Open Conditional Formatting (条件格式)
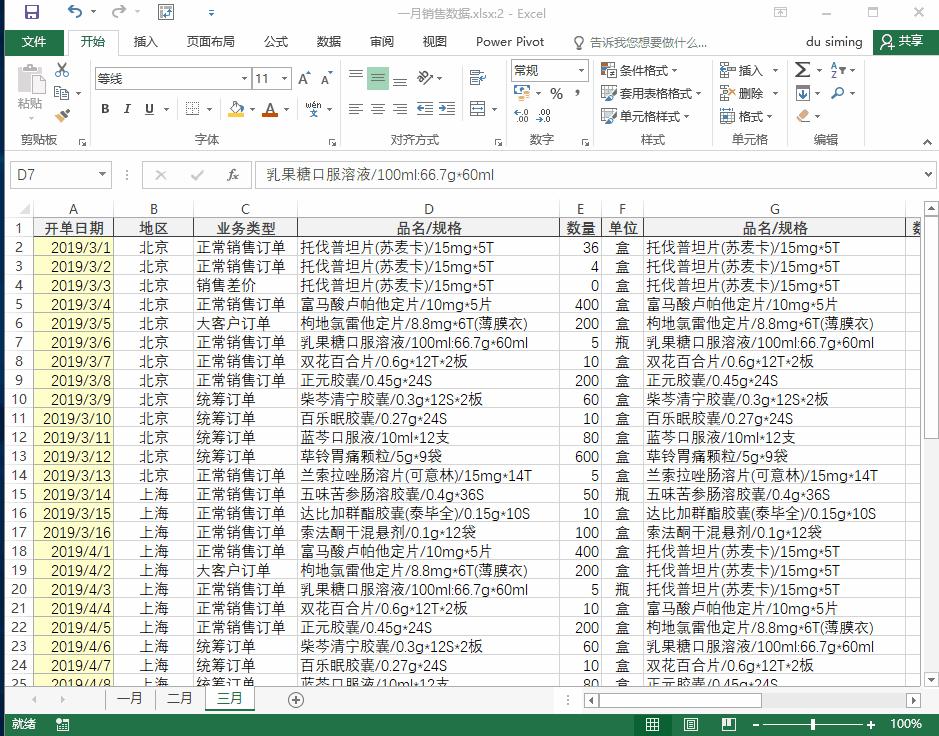 (638, 71)
